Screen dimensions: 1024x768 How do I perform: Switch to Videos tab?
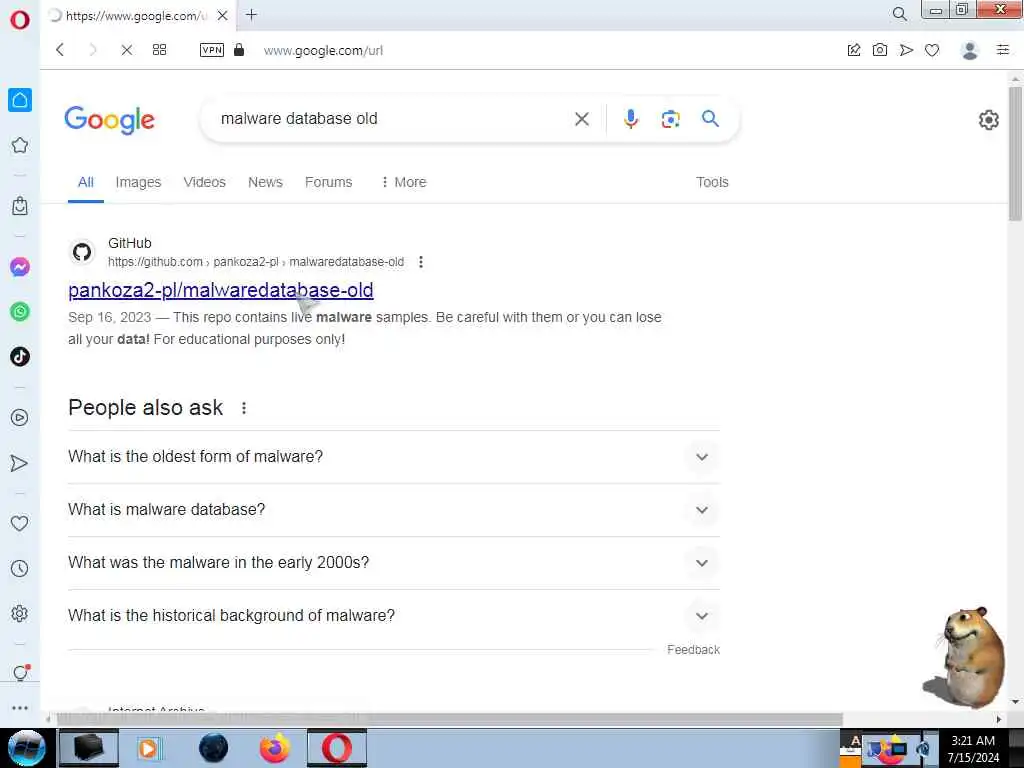pyautogui.click(x=204, y=182)
